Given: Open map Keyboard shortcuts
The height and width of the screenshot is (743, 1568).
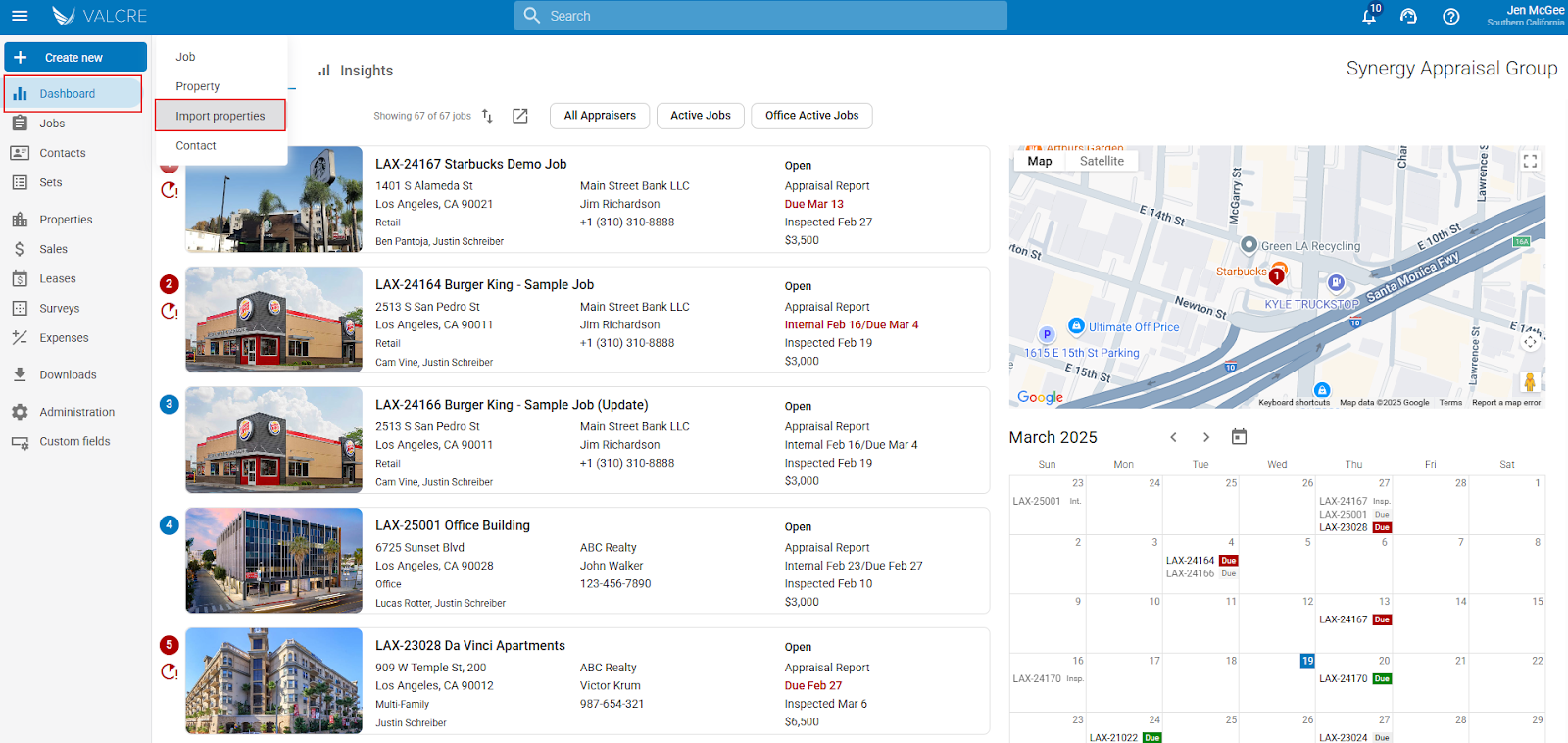Looking at the screenshot, I should pos(1294,403).
